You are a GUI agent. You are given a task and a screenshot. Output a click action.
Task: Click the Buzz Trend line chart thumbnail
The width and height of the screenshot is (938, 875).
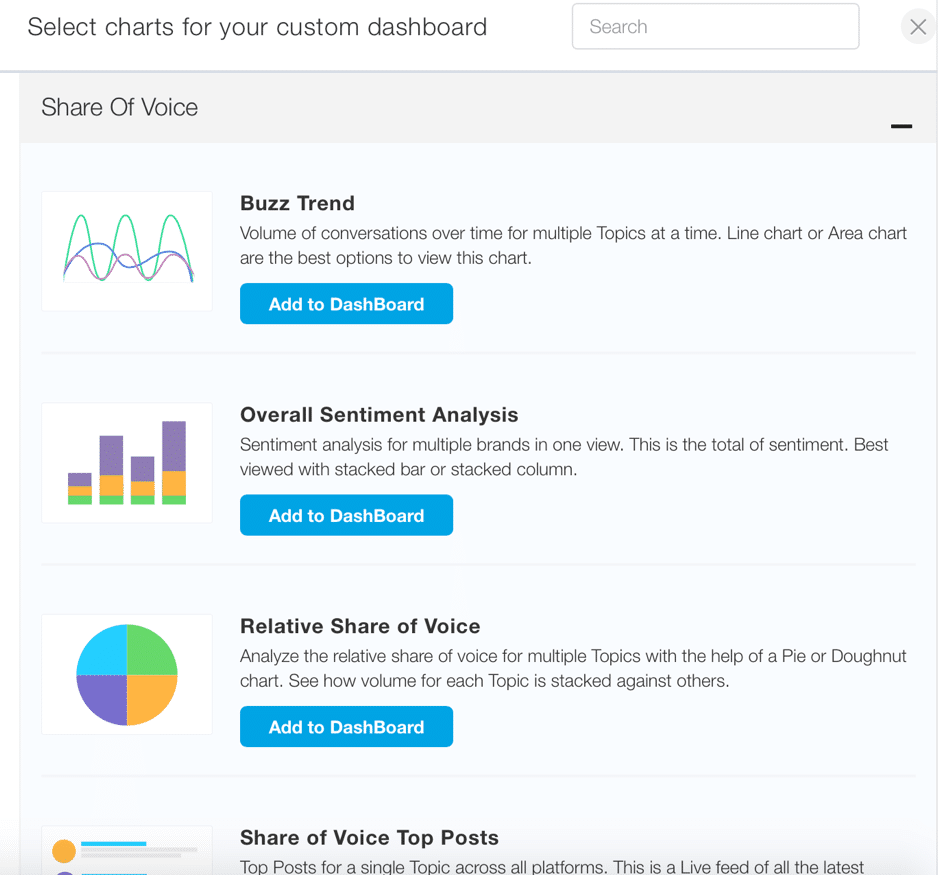127,251
